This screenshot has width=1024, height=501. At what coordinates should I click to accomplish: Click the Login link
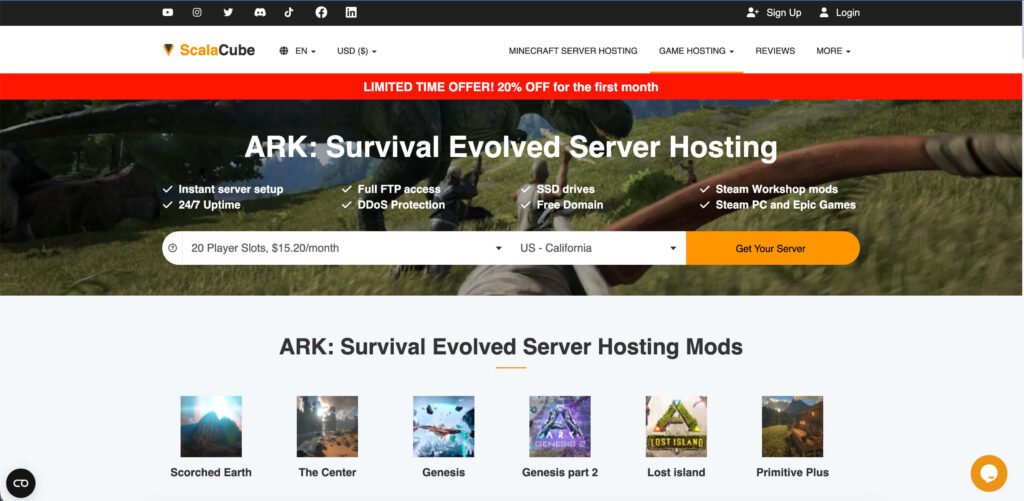(x=840, y=12)
